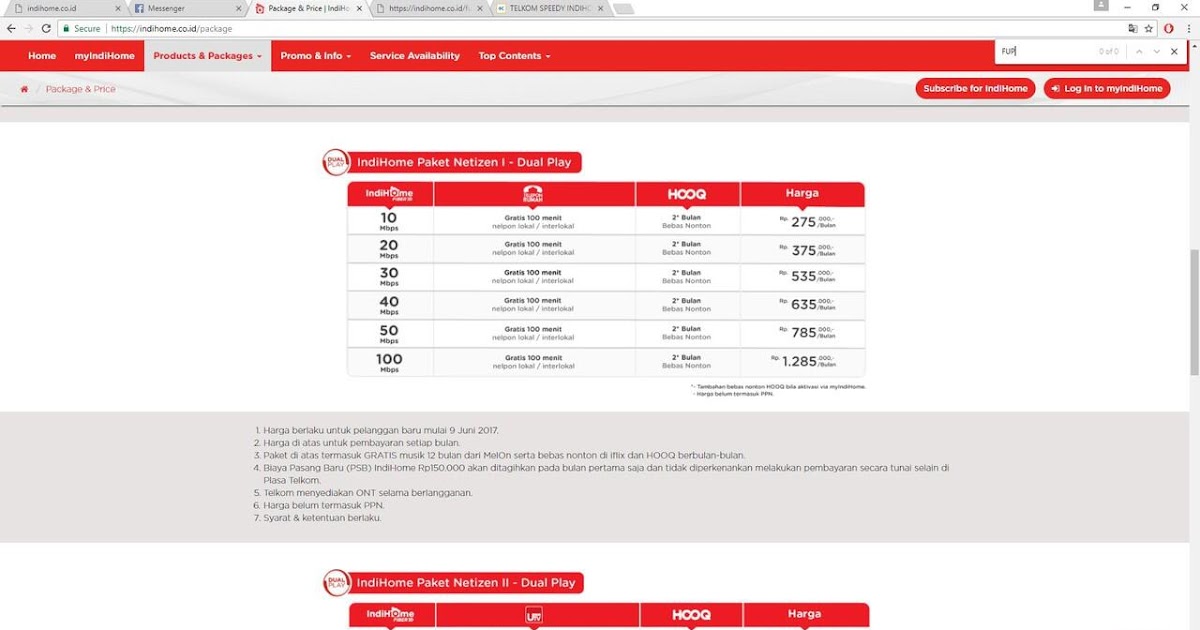
Task: Click the 50 Mbps speed cell
Action: 389,334
